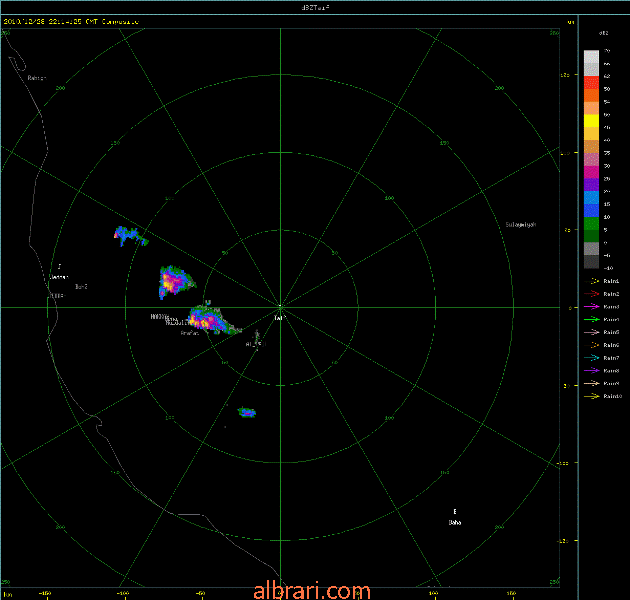Click the Rain4 green arrow icon
Viewport: 630px width, 600px height.
coord(592,319)
